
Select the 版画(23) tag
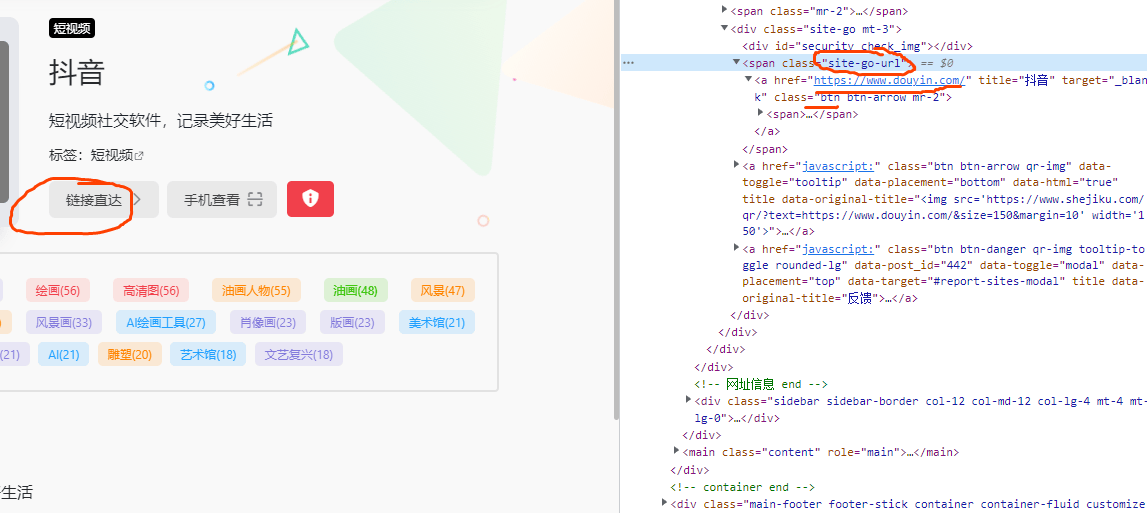[x=353, y=322]
